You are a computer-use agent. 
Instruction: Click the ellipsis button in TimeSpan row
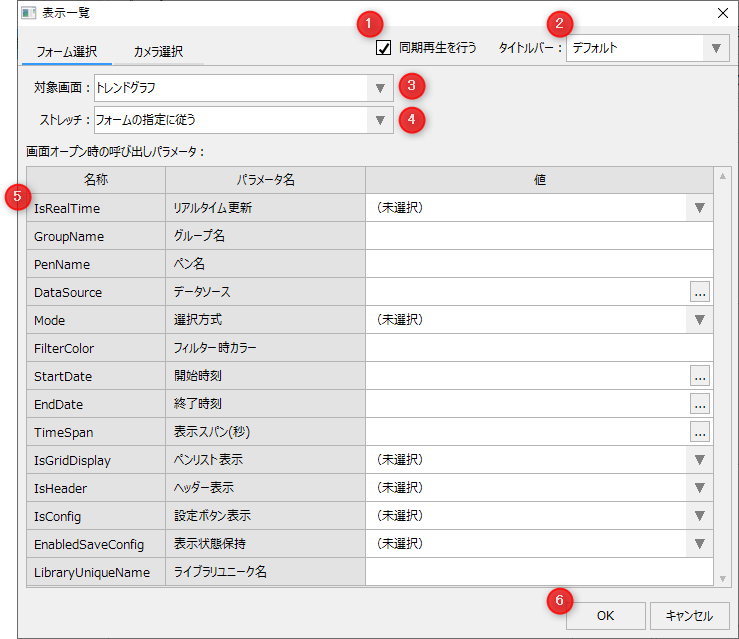click(x=700, y=432)
